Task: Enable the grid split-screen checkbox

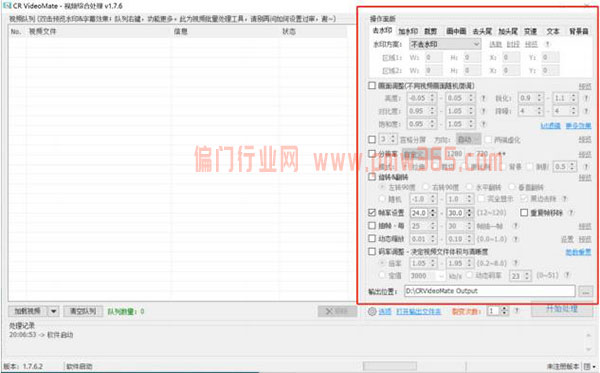Action: [x=372, y=139]
